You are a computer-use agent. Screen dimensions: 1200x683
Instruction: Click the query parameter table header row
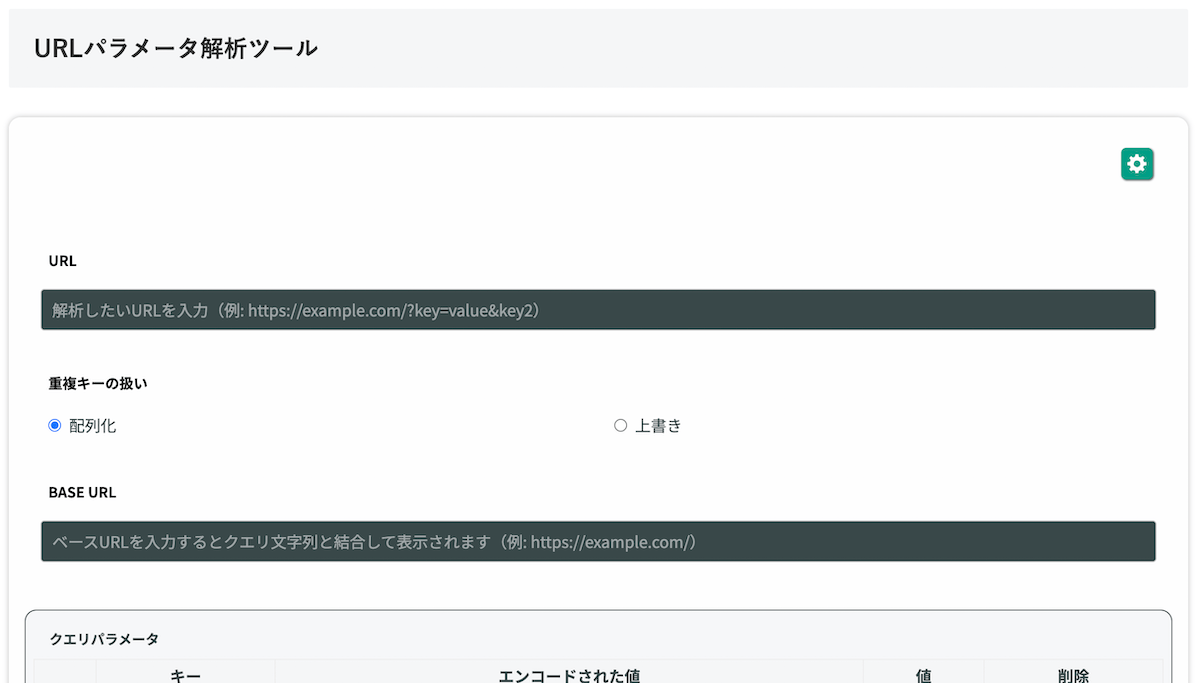click(x=600, y=675)
